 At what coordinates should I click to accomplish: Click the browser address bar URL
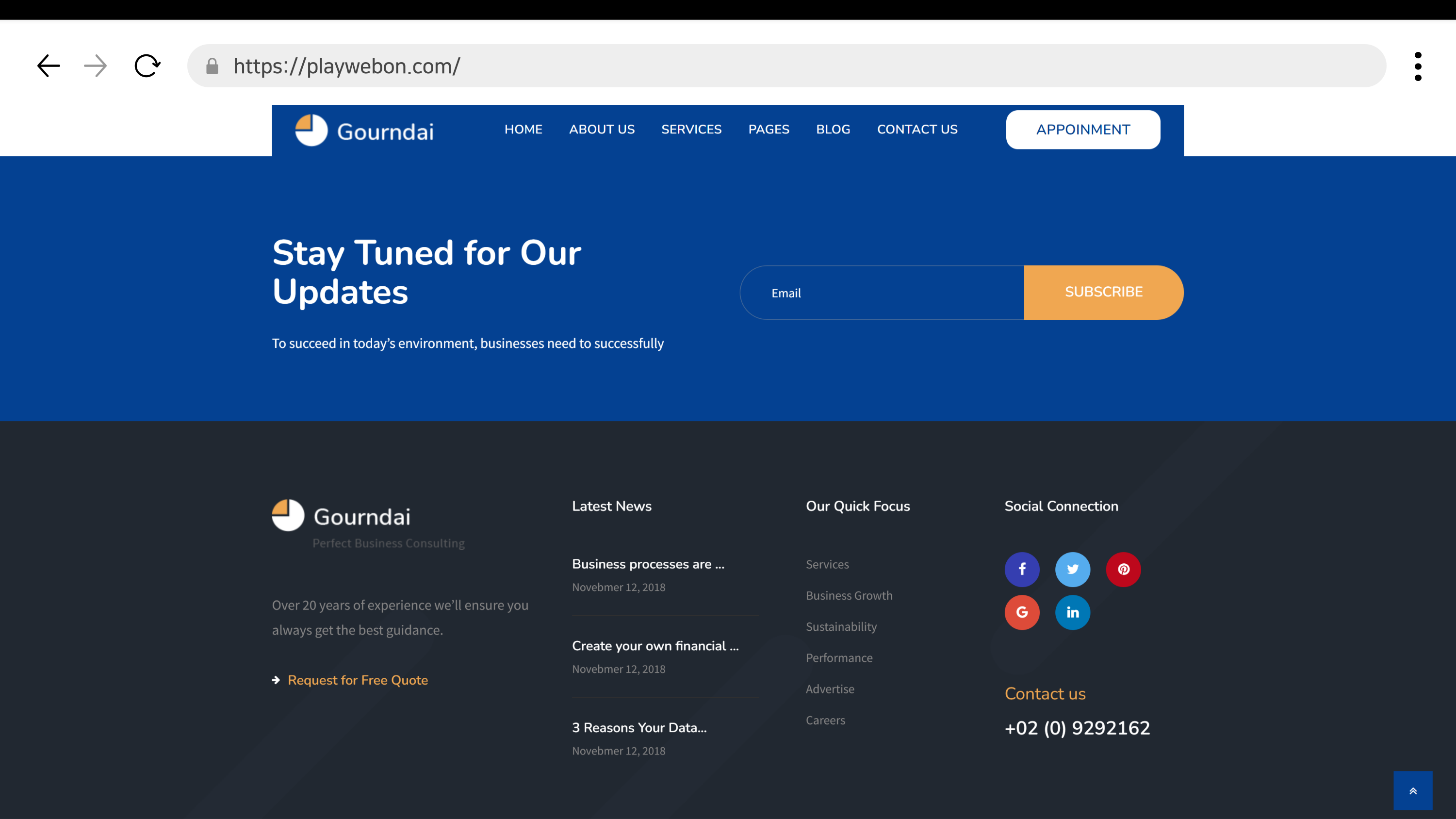(x=346, y=66)
